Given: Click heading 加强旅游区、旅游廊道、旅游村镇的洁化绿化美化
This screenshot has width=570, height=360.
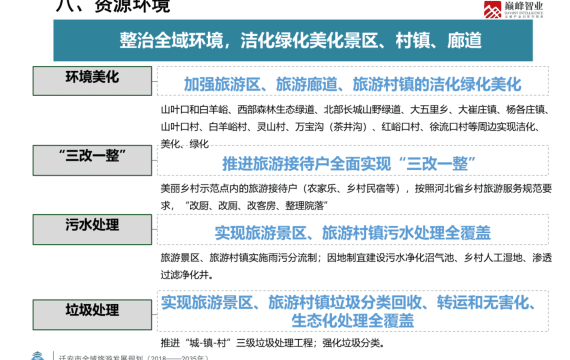Looking at the screenshot, I should 353,84.
